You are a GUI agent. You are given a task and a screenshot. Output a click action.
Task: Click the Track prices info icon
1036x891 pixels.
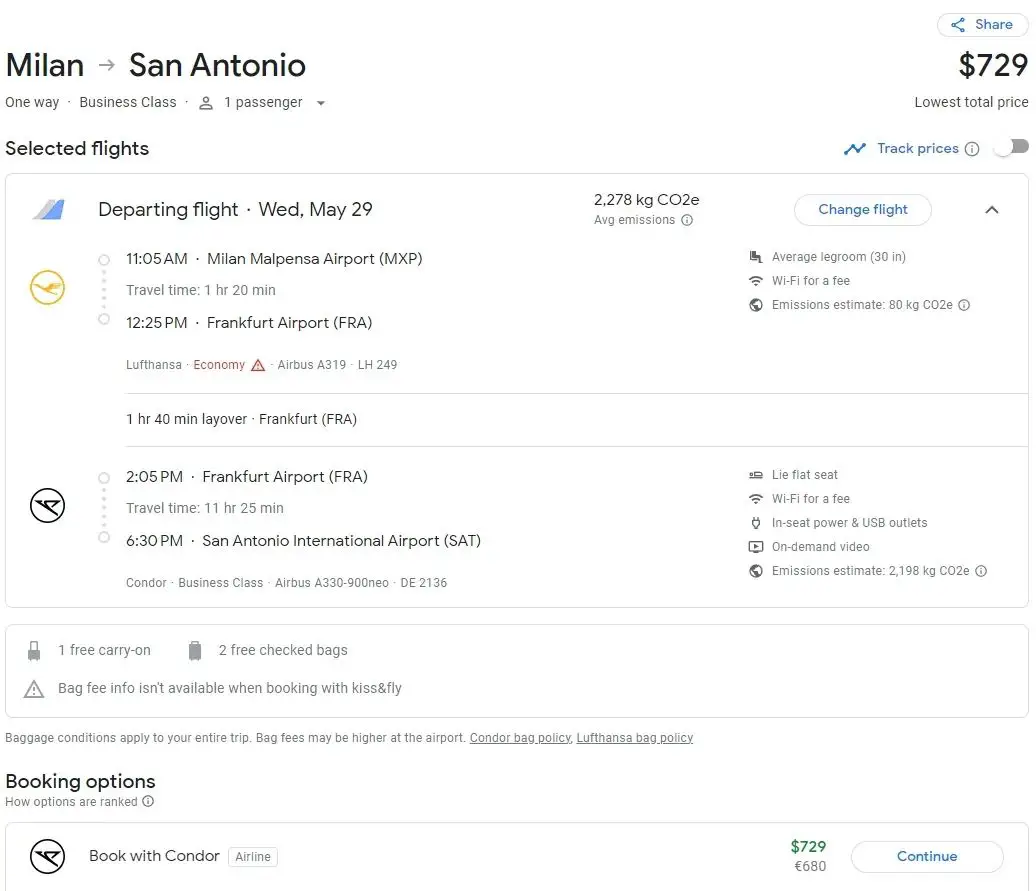pos(971,149)
